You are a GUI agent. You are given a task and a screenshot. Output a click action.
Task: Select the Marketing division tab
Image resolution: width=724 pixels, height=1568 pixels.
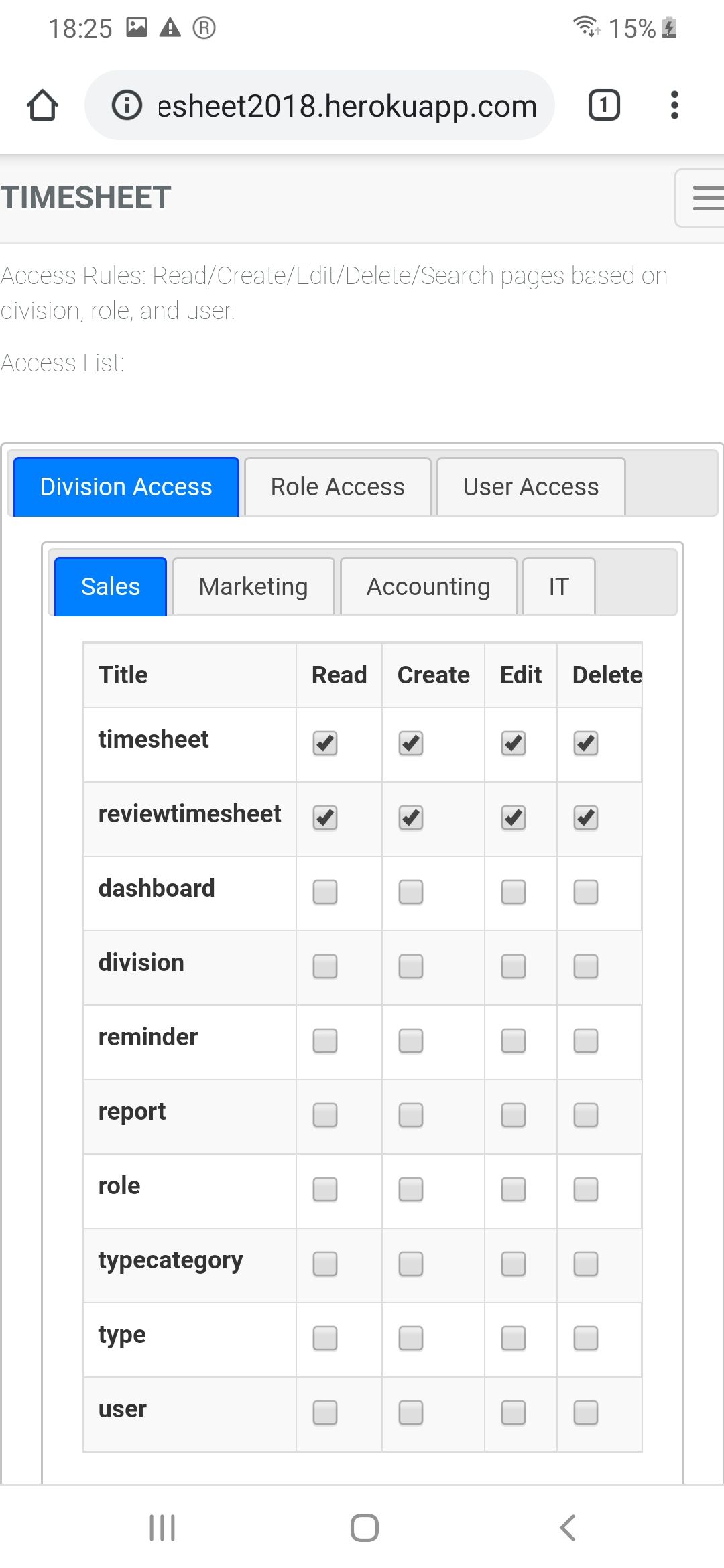click(253, 587)
